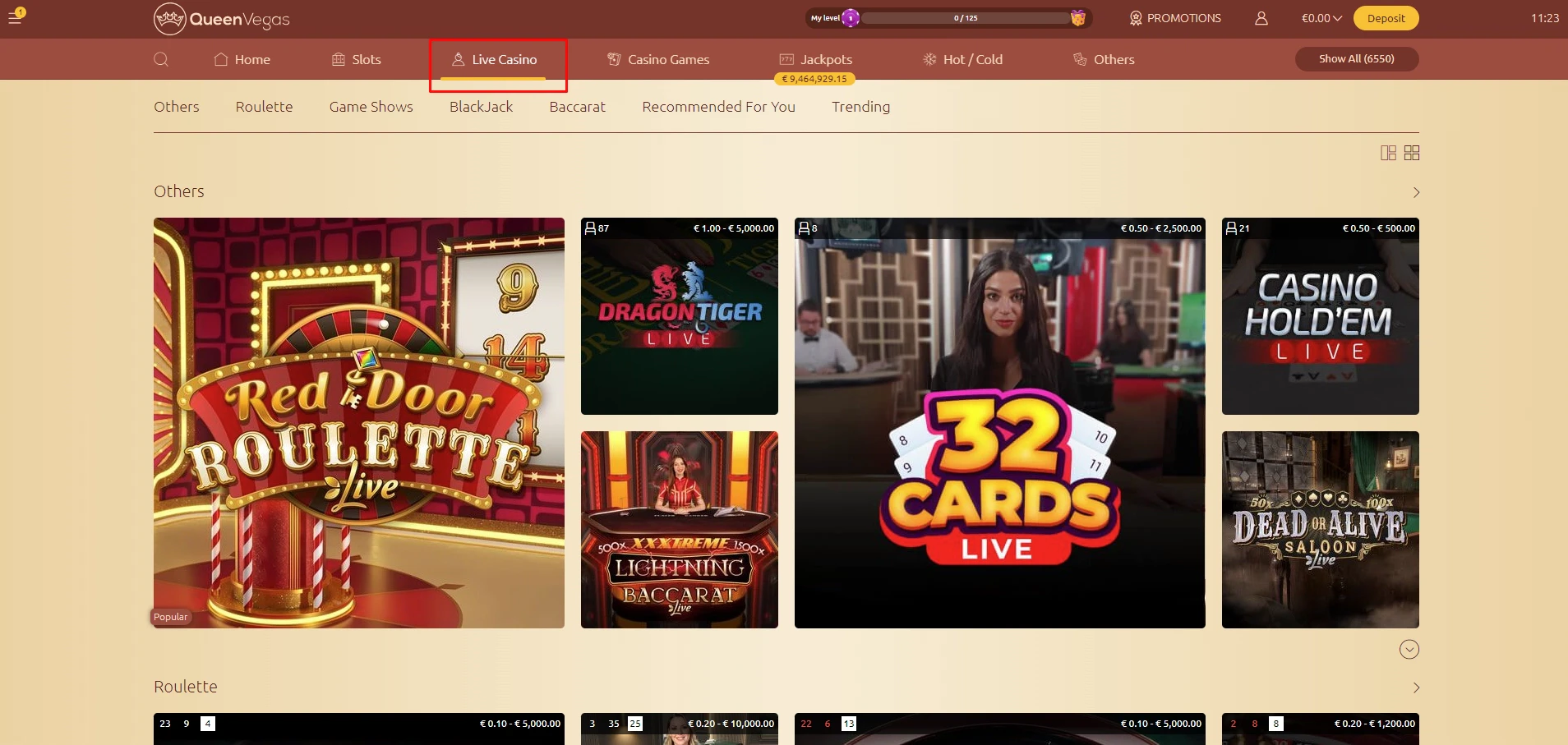Click the Popular tag on Red Door Roulette

click(171, 617)
